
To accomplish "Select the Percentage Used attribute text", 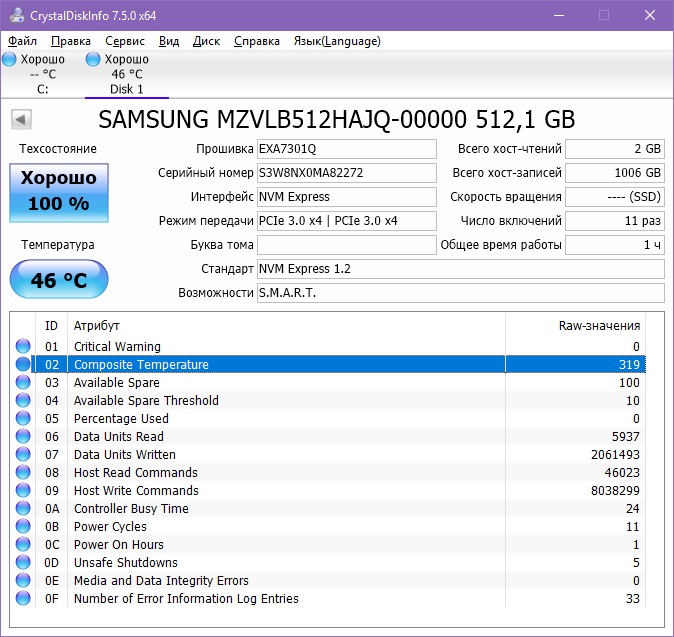I will (x=121, y=419).
